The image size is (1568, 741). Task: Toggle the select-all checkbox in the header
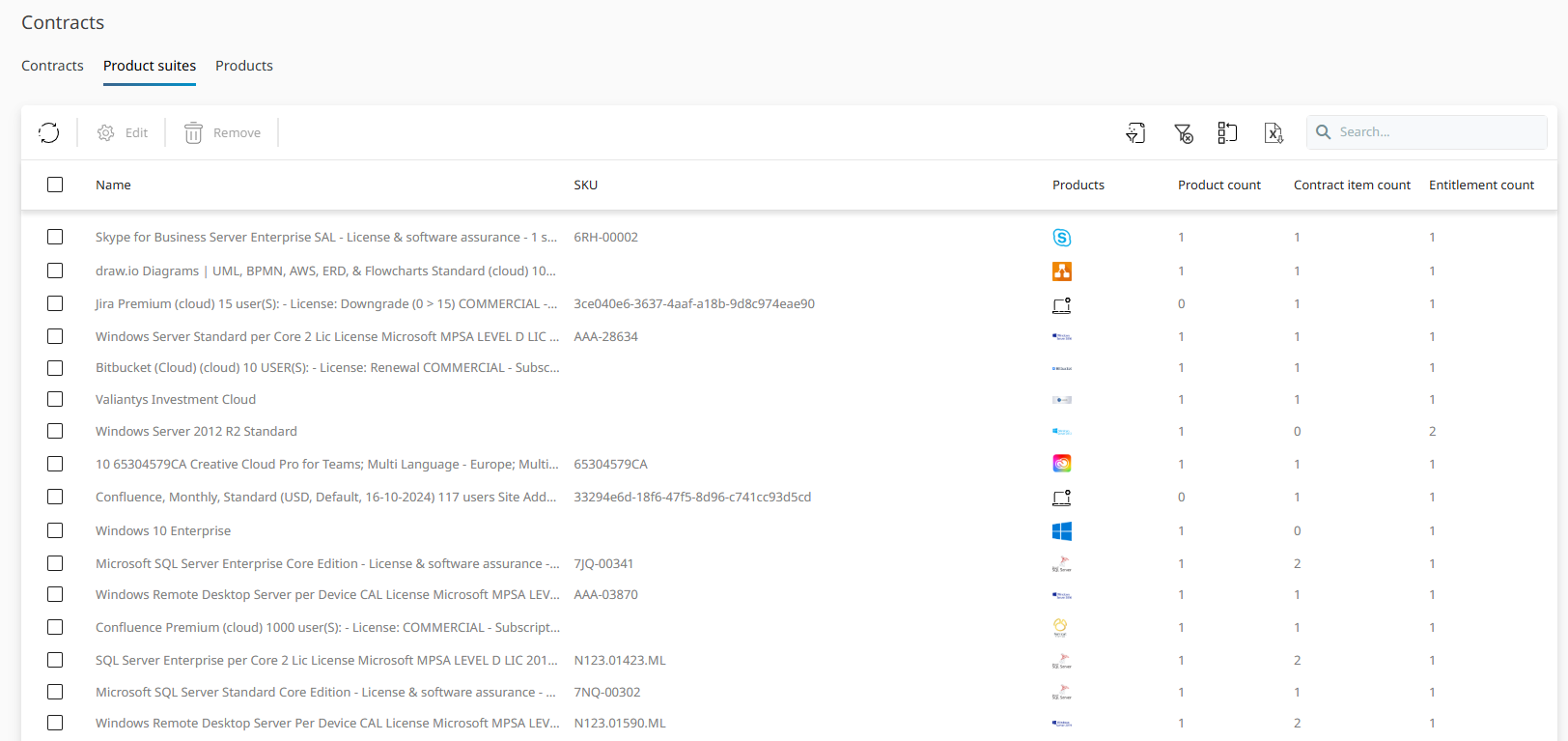tap(55, 185)
